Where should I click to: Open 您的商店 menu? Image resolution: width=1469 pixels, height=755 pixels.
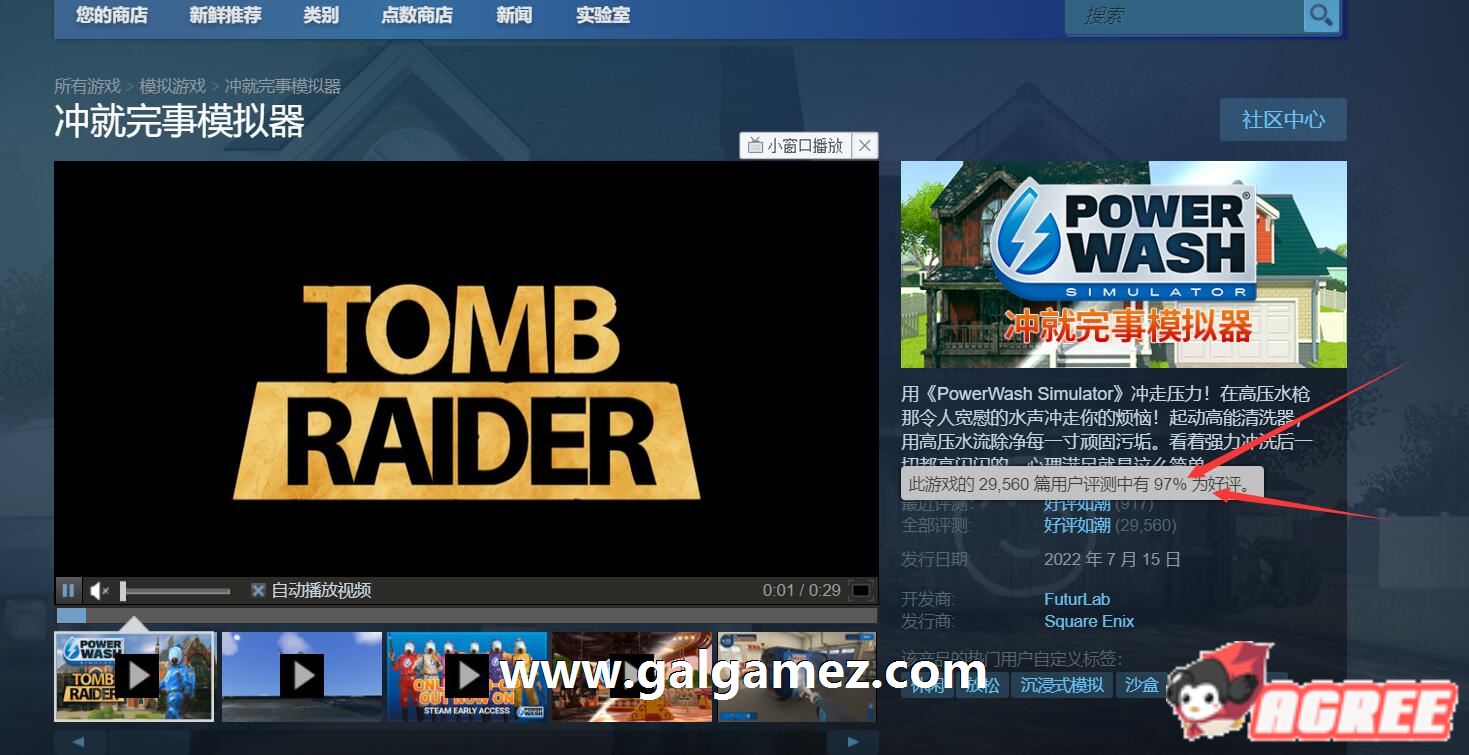tap(111, 15)
